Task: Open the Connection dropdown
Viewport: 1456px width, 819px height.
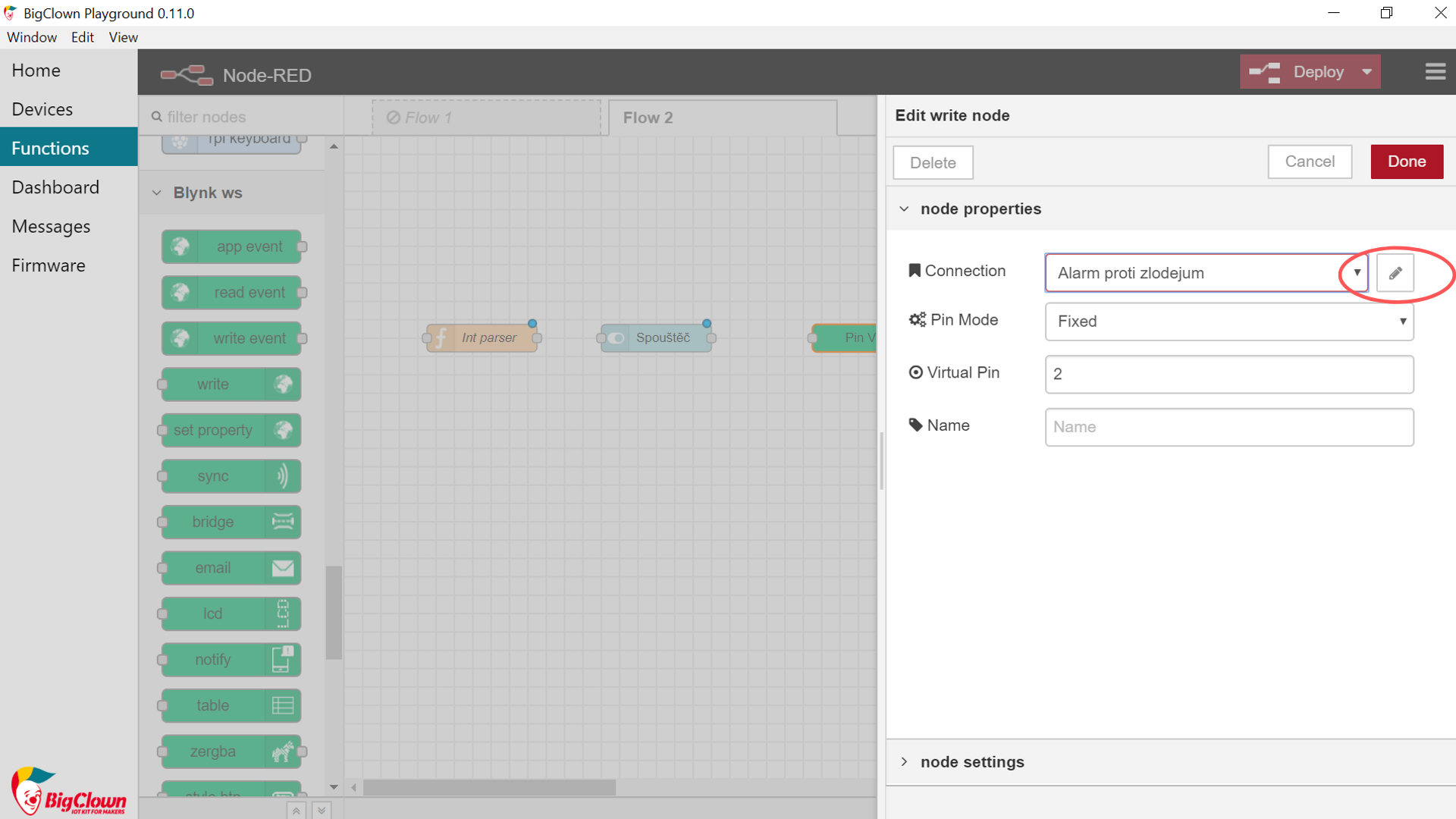Action: 1206,273
